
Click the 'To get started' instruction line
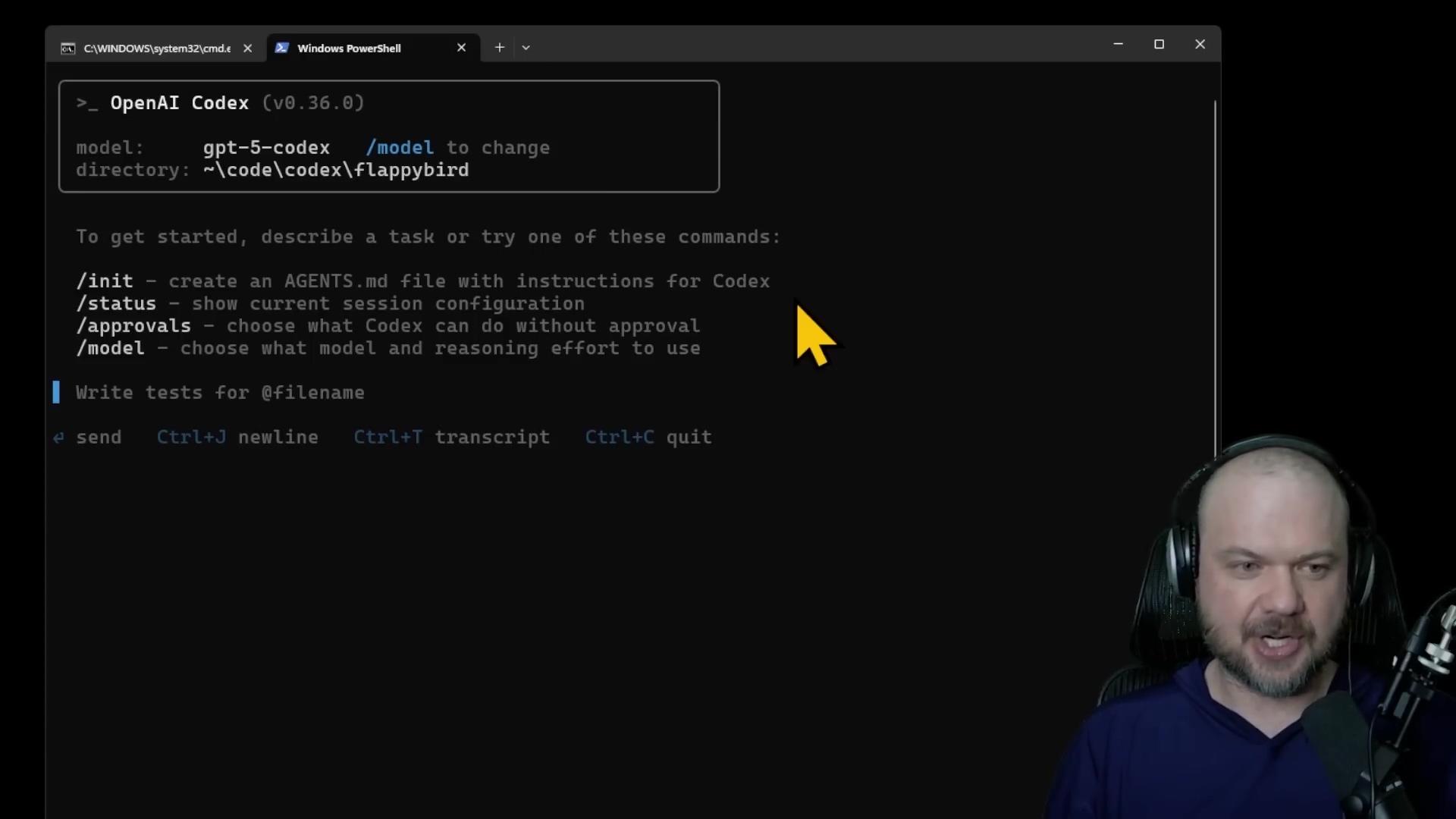pos(428,237)
